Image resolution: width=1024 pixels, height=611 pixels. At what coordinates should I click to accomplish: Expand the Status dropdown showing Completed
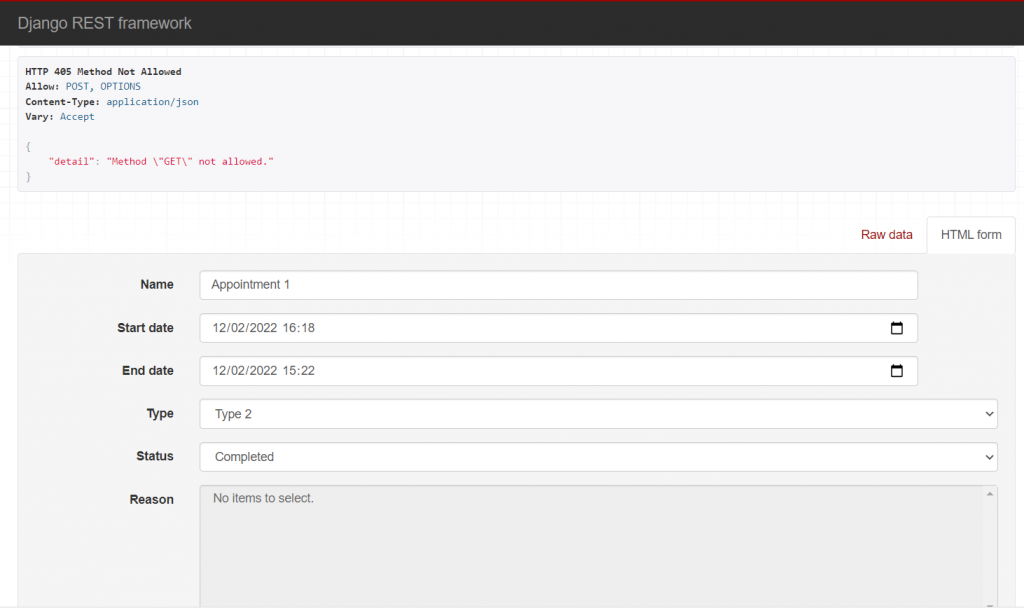(x=598, y=457)
